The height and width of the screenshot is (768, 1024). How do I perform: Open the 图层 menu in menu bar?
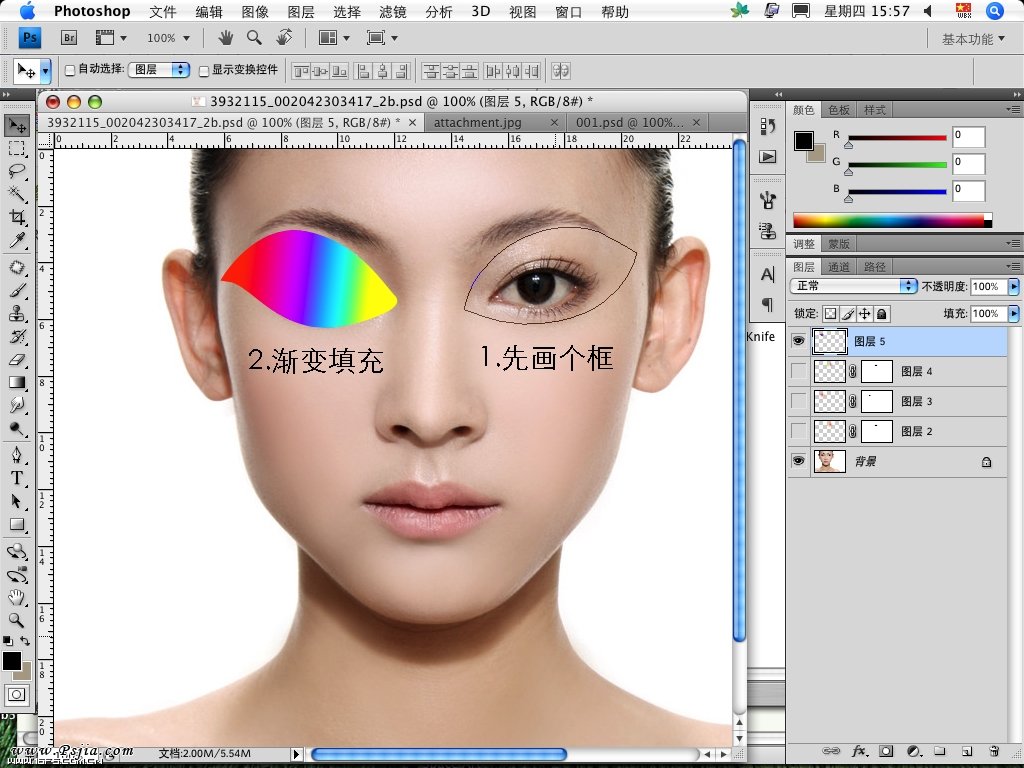[300, 11]
